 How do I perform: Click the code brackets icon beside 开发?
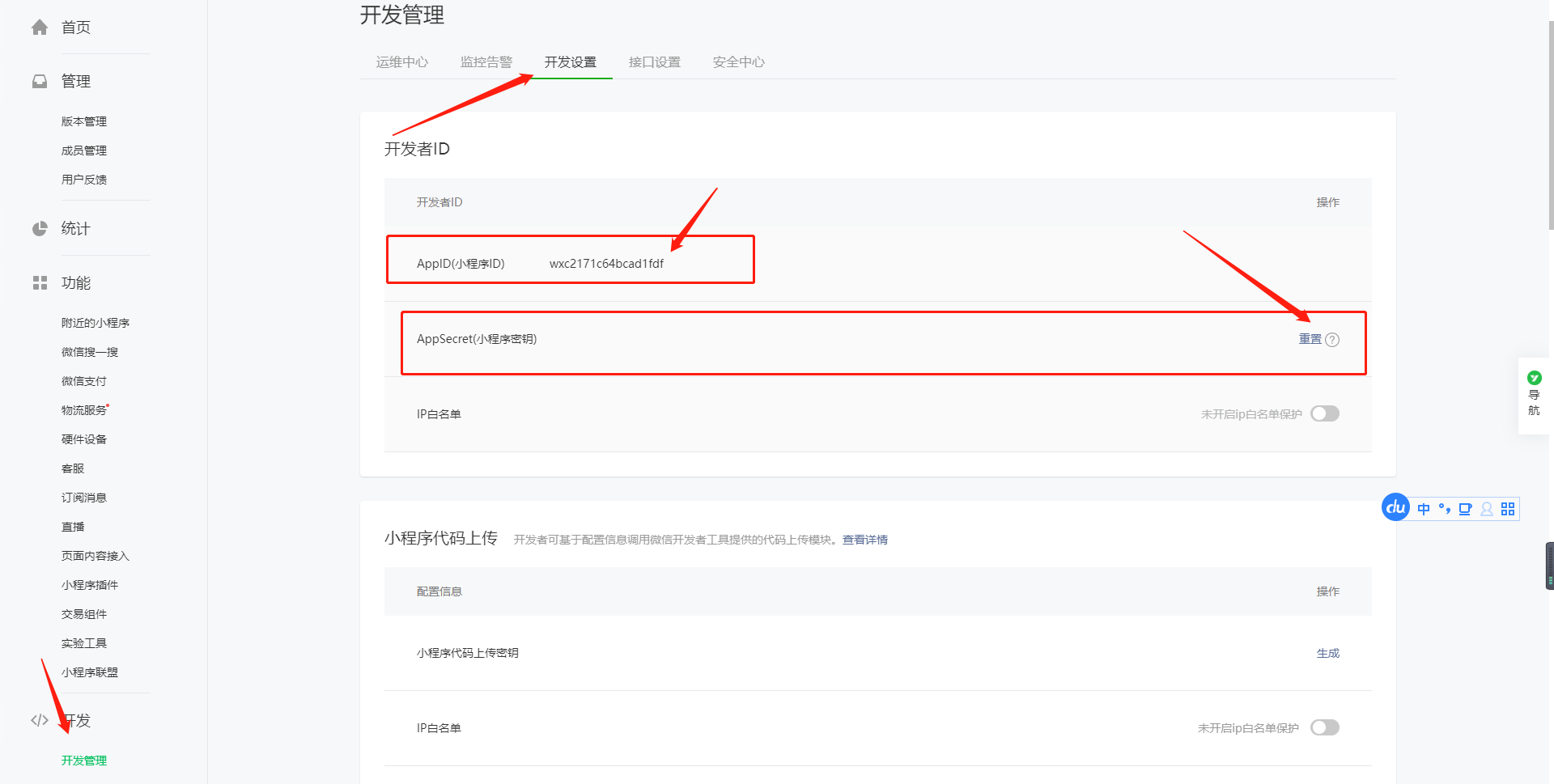[40, 720]
